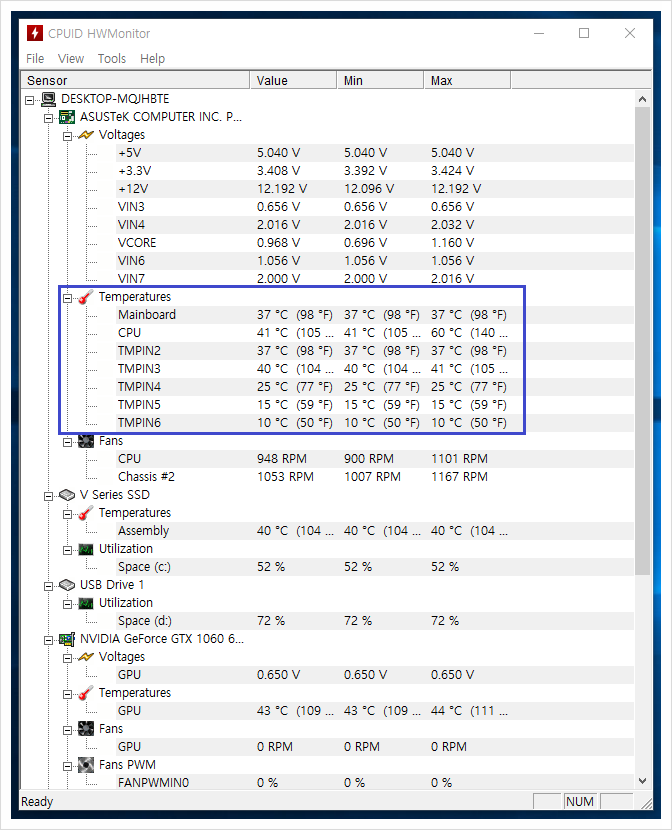Minimize the HWMonitor window

point(539,33)
